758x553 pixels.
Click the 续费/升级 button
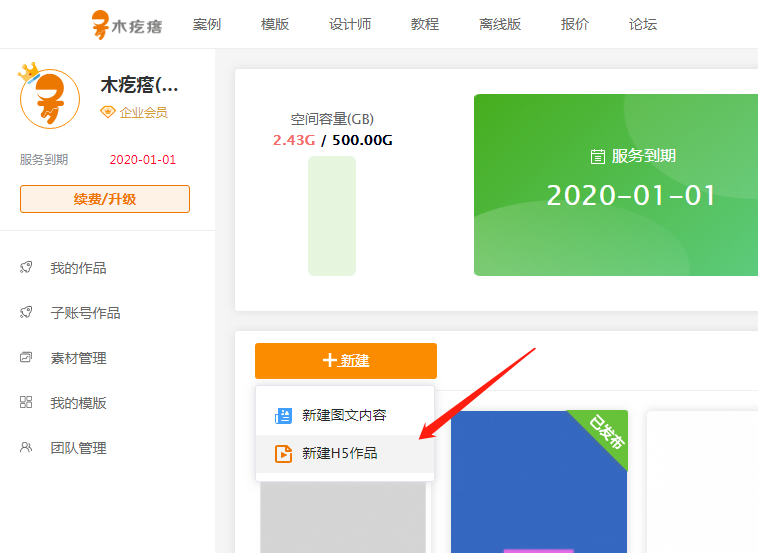(105, 199)
